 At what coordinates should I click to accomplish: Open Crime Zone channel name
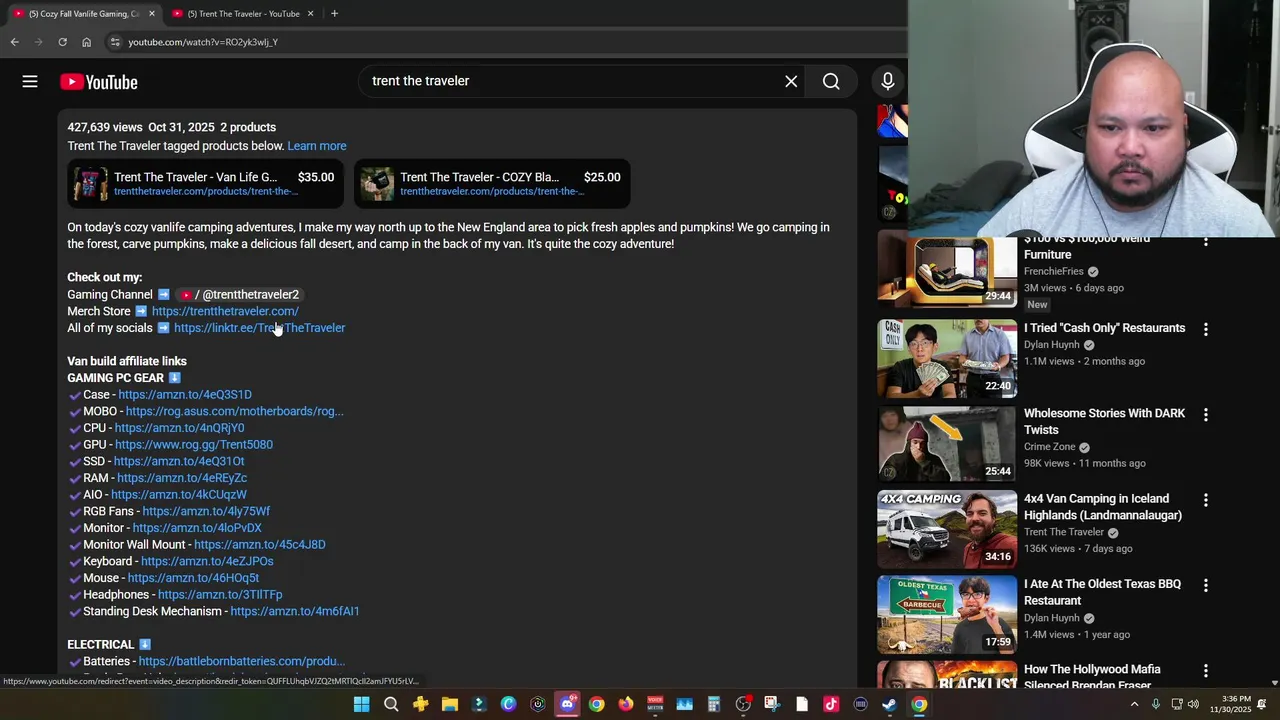pyautogui.click(x=1050, y=447)
